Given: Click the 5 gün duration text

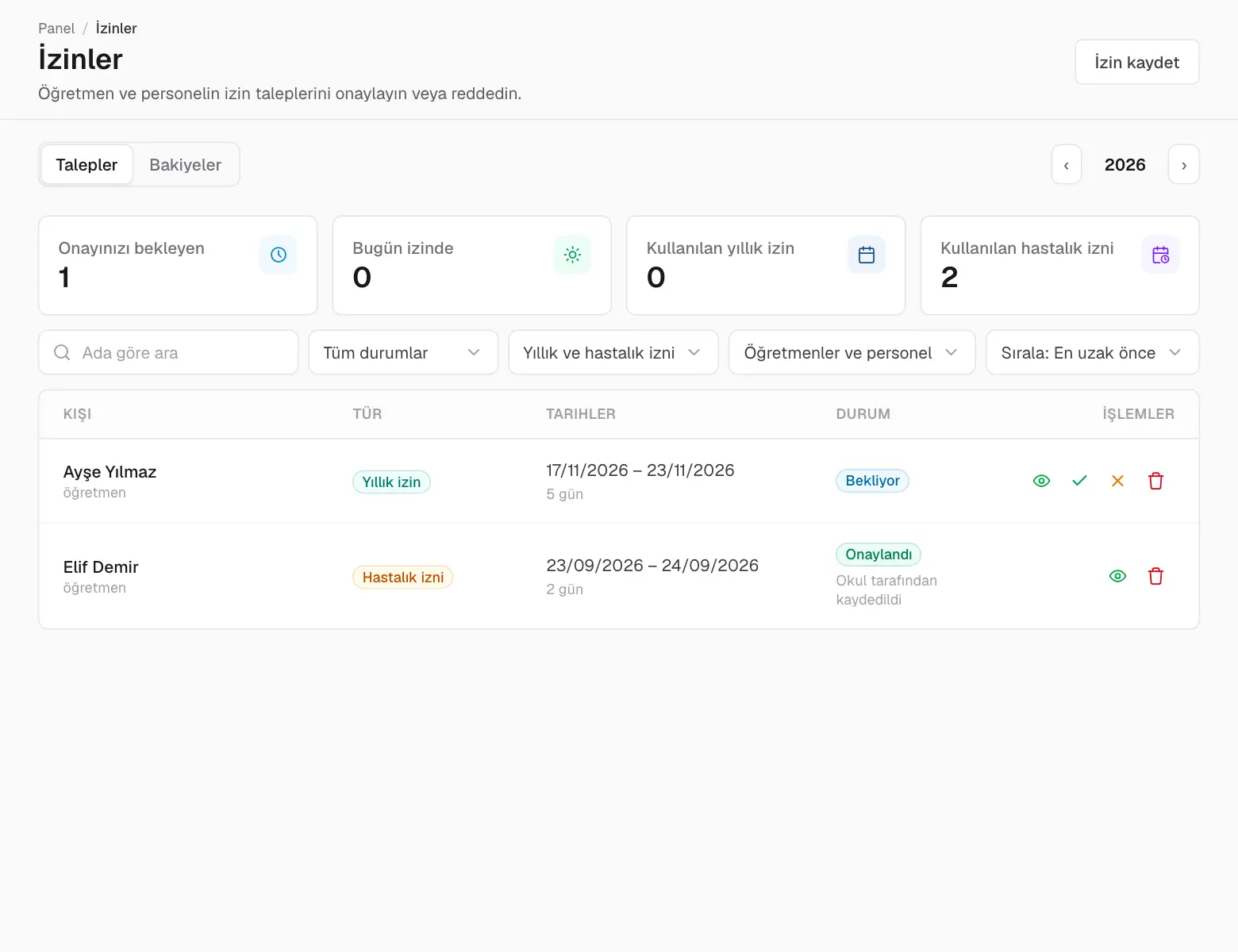Looking at the screenshot, I should click(x=564, y=494).
